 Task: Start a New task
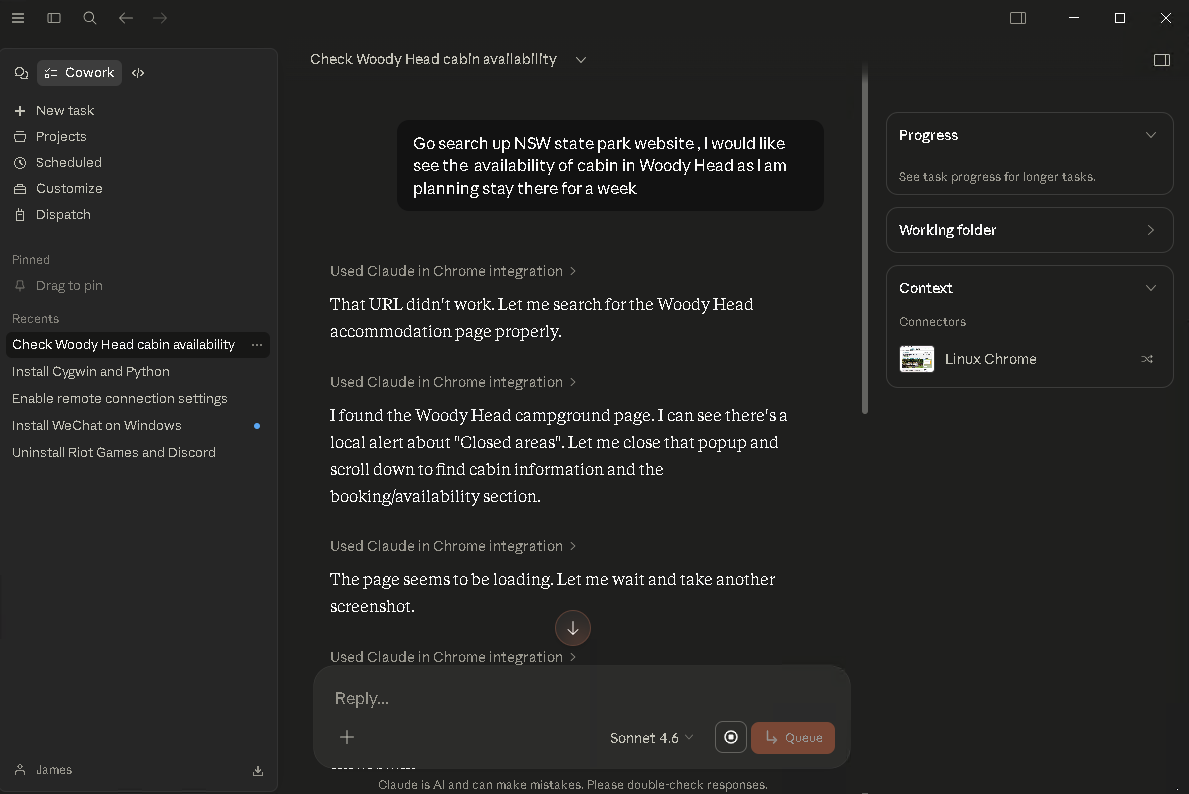pyautogui.click(x=65, y=110)
